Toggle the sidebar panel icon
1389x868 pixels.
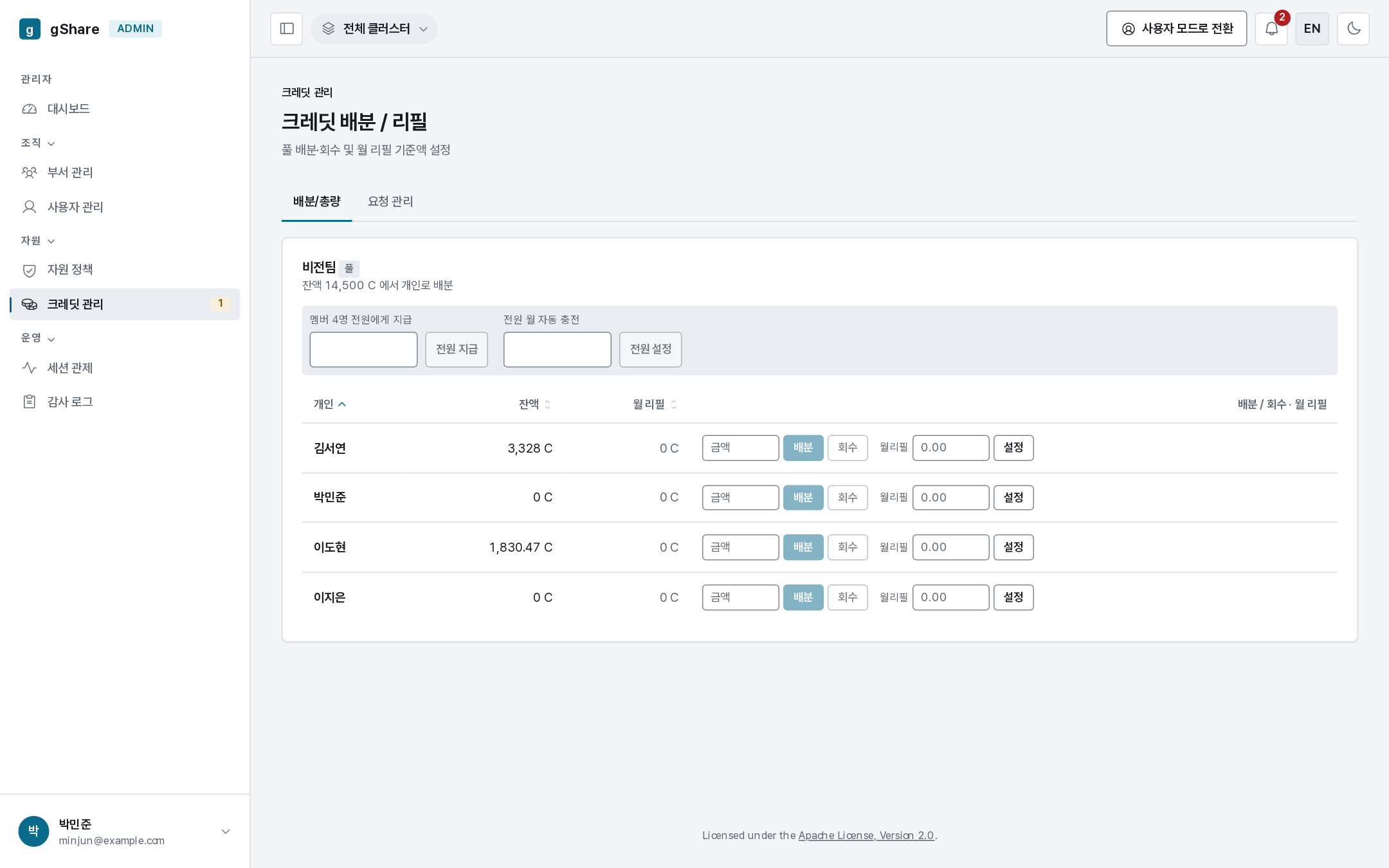pos(286,29)
